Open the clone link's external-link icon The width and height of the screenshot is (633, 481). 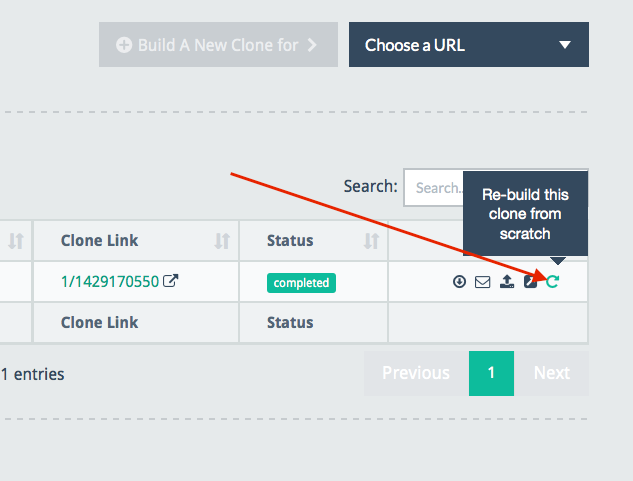click(x=170, y=281)
